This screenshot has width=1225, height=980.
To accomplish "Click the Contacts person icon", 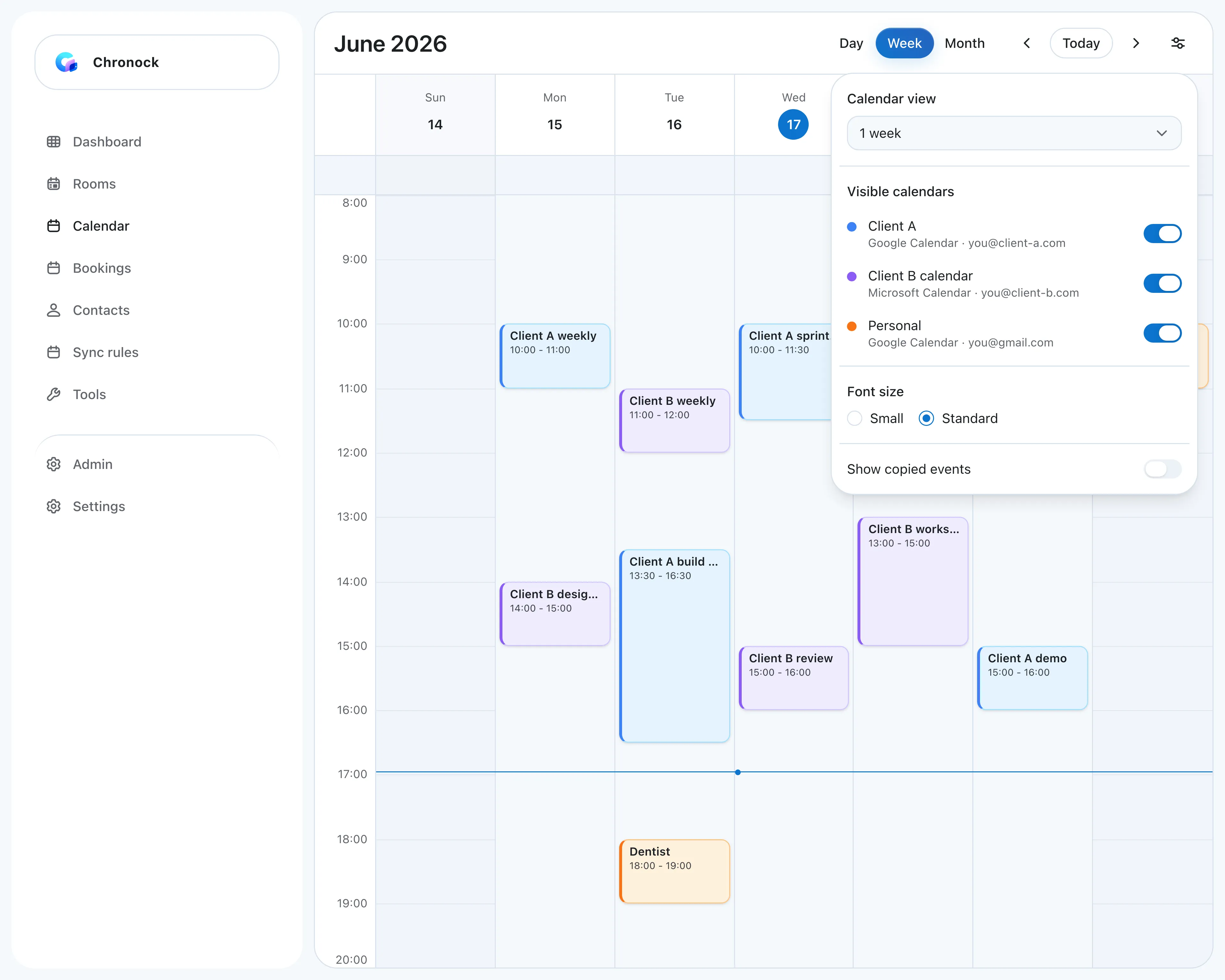I will tap(53, 310).
